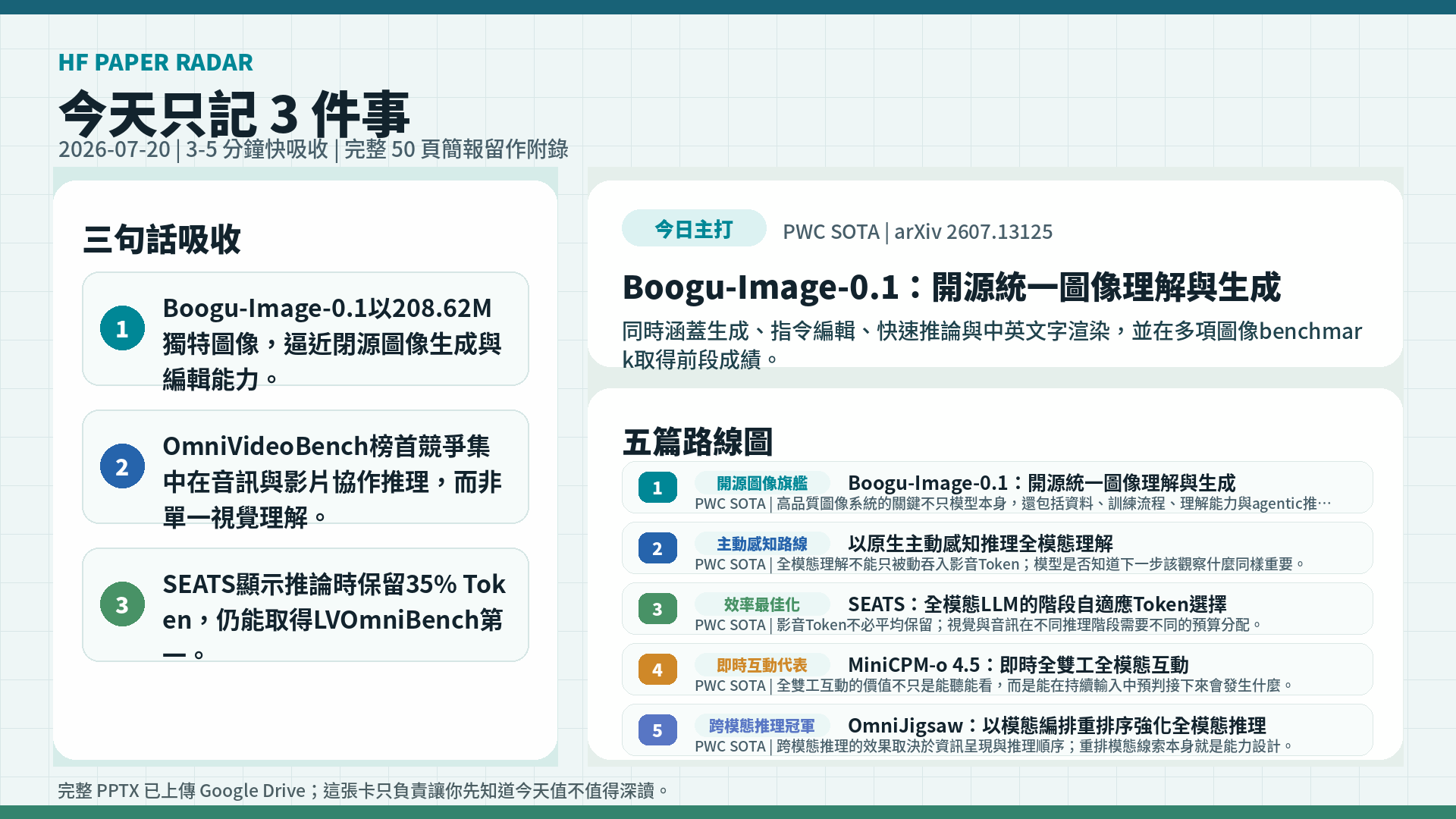Image resolution: width=1456 pixels, height=819 pixels.
Task: Click the footer note 完整 PPTX 已上傳 Google Drive
Action: [364, 791]
